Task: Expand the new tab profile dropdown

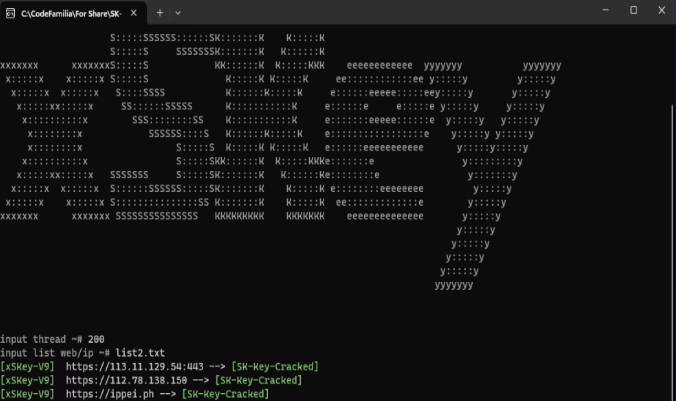Action: pos(178,13)
